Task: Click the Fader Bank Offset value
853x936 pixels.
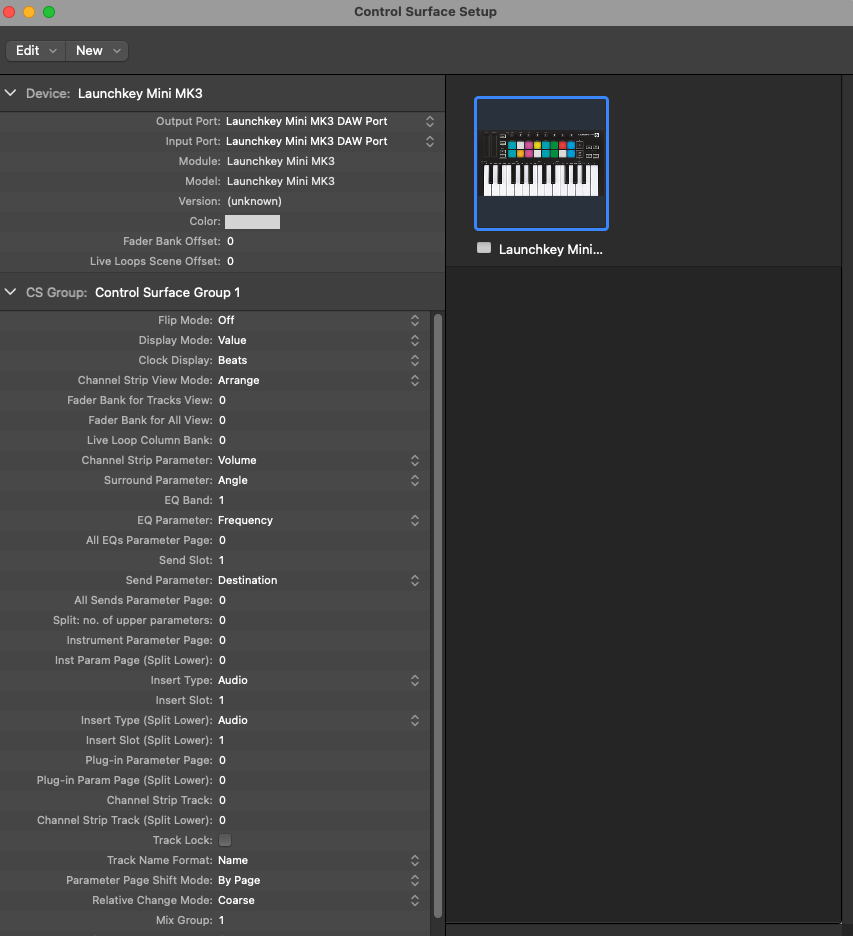Action: pos(230,241)
